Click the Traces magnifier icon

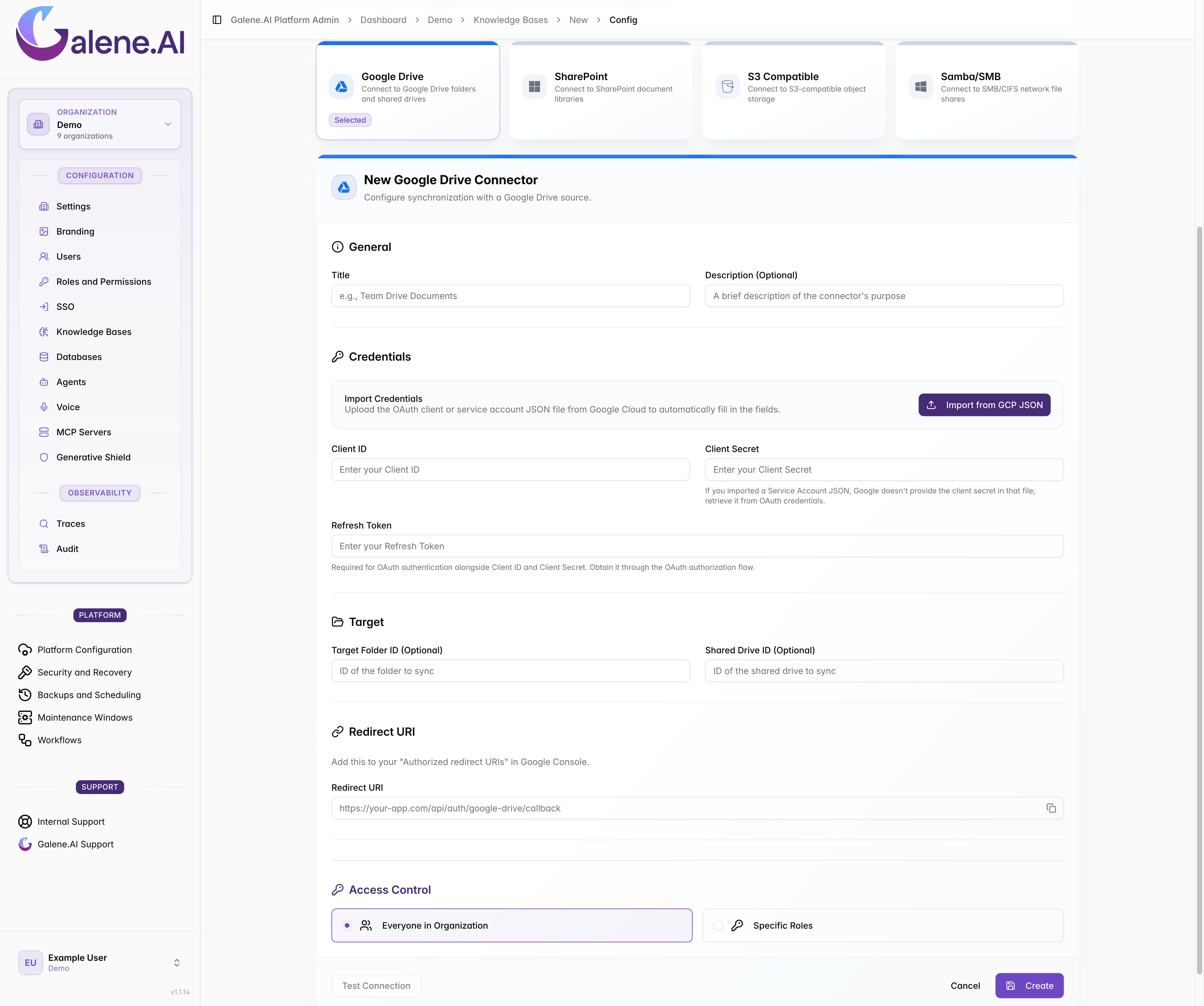(43, 524)
